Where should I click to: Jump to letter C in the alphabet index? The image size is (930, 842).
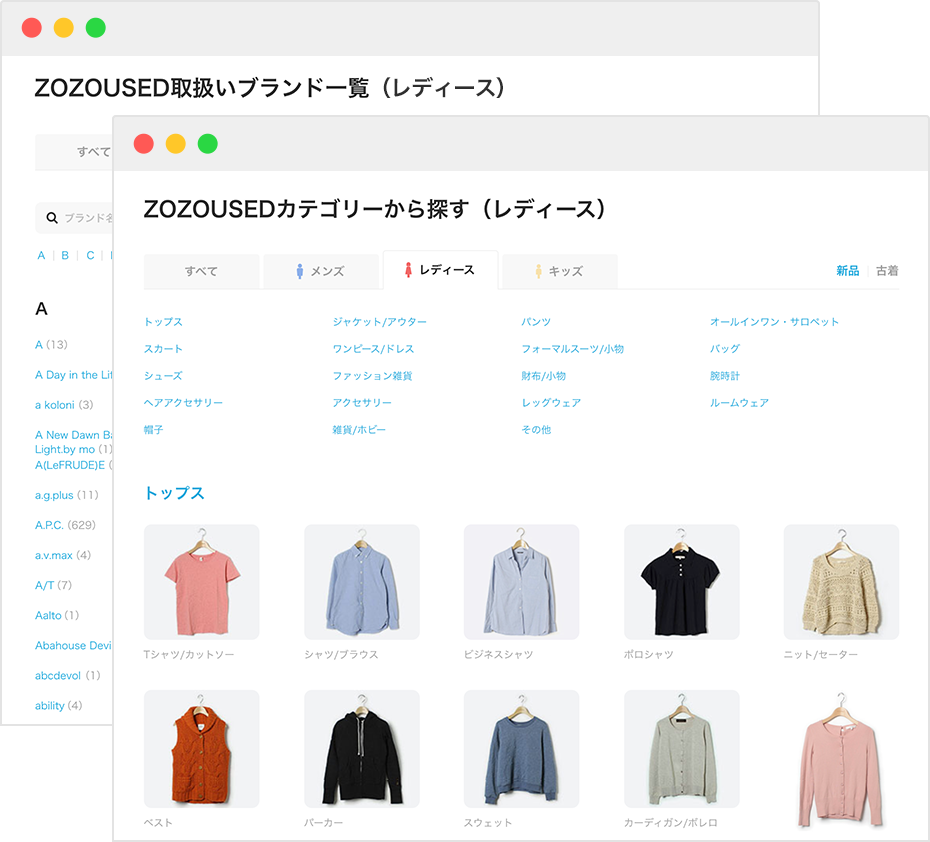pos(90,256)
